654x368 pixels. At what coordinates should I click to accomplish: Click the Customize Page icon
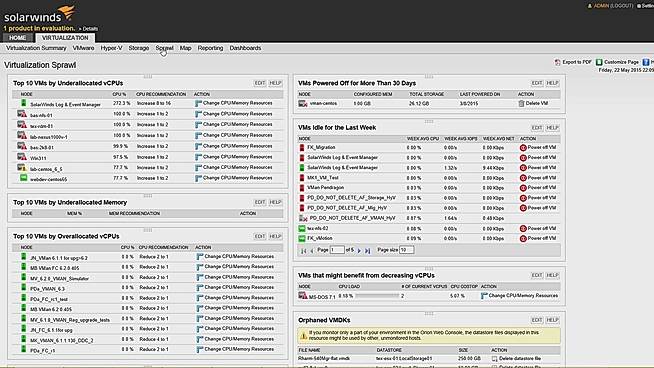(599, 62)
